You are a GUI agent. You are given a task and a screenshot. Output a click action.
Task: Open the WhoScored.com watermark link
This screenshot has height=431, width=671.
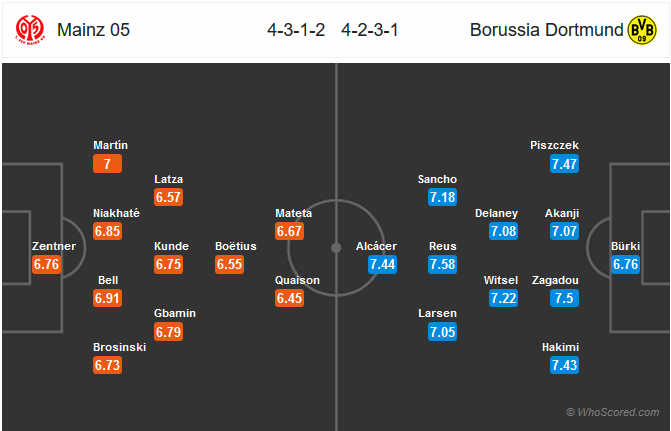point(612,412)
